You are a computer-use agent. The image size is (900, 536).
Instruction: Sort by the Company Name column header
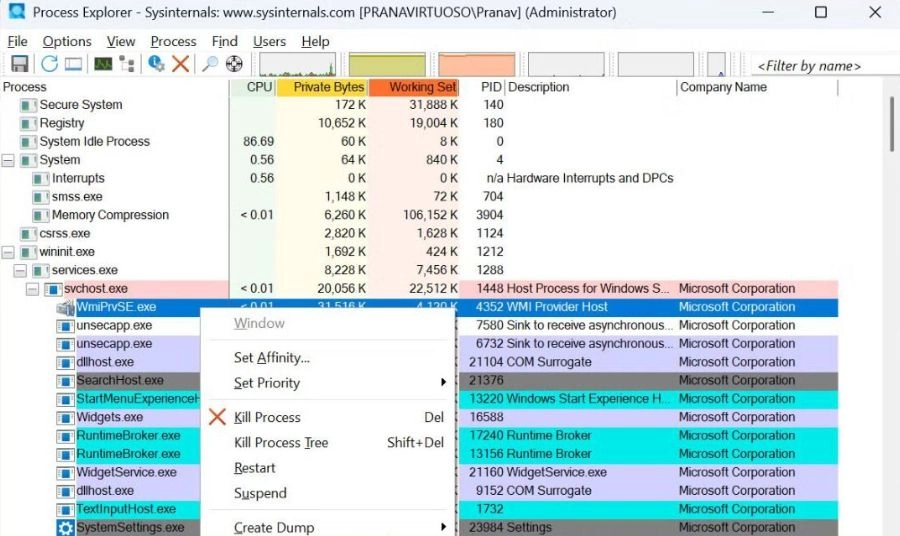click(757, 87)
